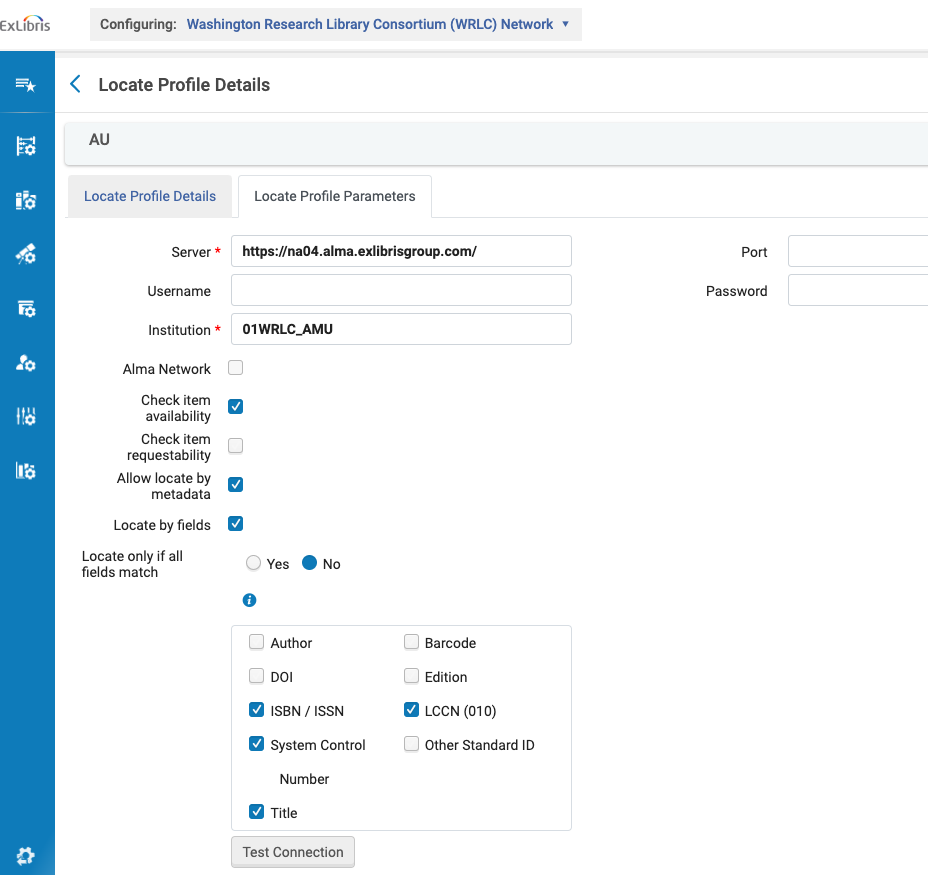Click the back arrow beside Locate Profile Details

(75, 85)
